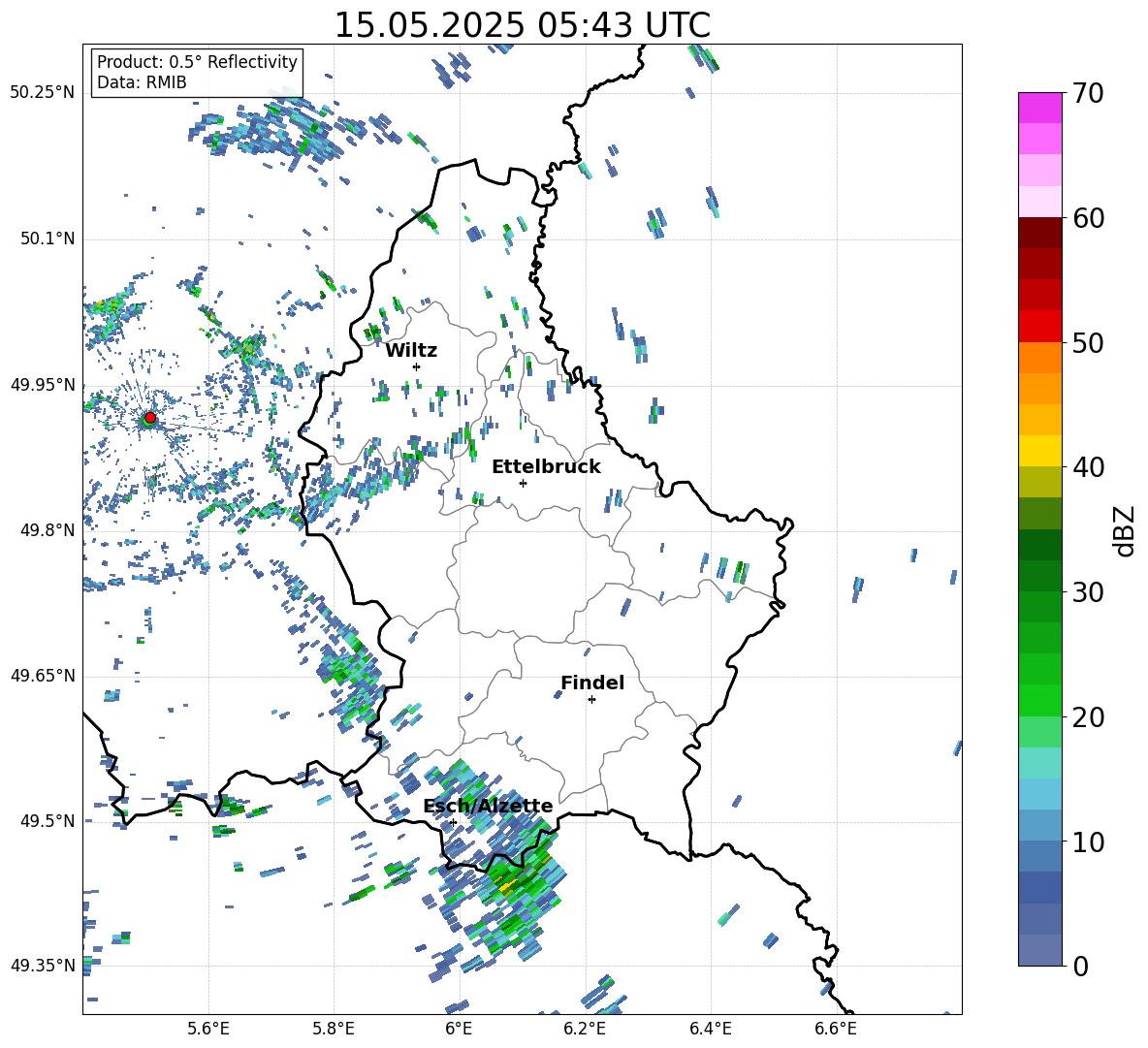Click the title 15.05.2025 05:43 UTC

point(522,25)
